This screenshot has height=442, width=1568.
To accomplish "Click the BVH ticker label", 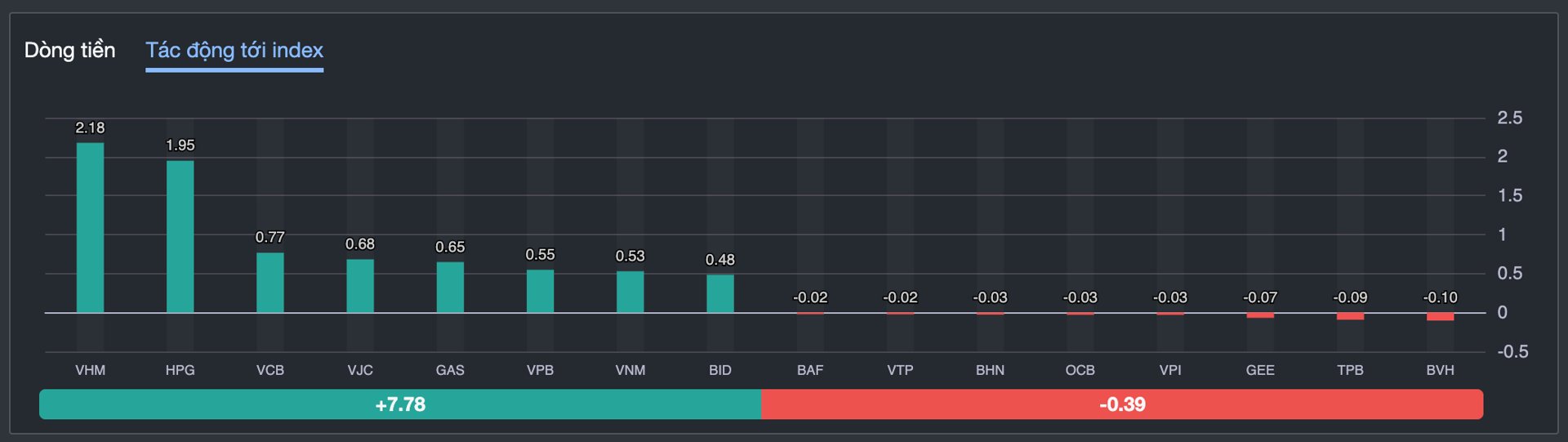I will click(1440, 370).
